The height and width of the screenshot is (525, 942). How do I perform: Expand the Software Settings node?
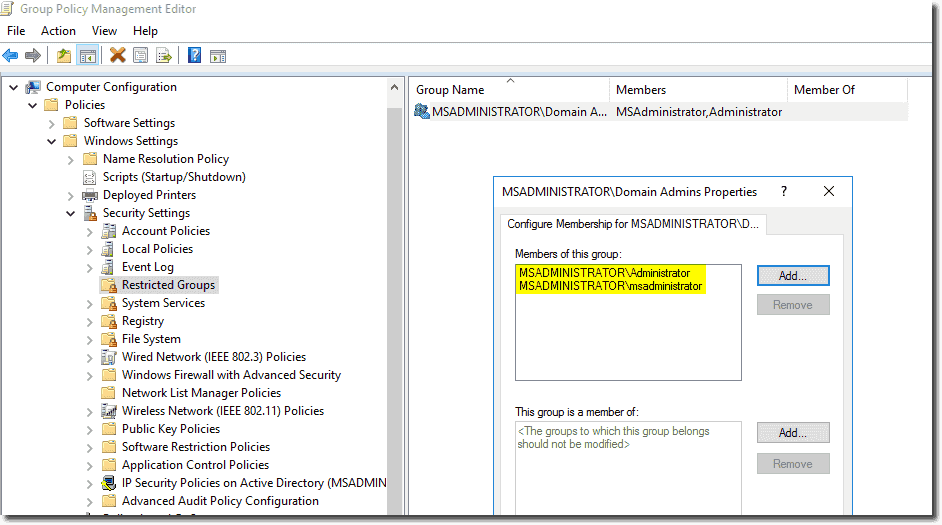coord(52,123)
